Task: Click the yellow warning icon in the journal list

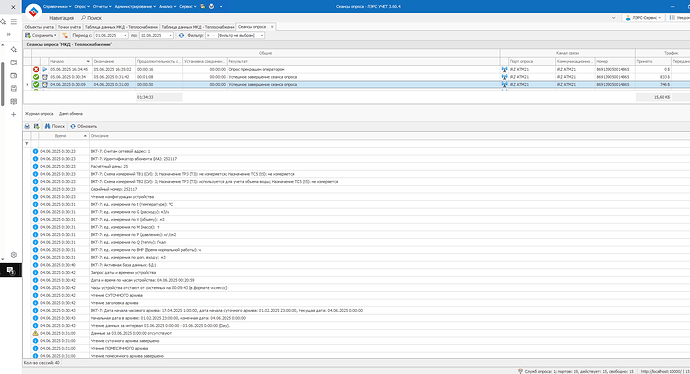Action: [x=36, y=333]
